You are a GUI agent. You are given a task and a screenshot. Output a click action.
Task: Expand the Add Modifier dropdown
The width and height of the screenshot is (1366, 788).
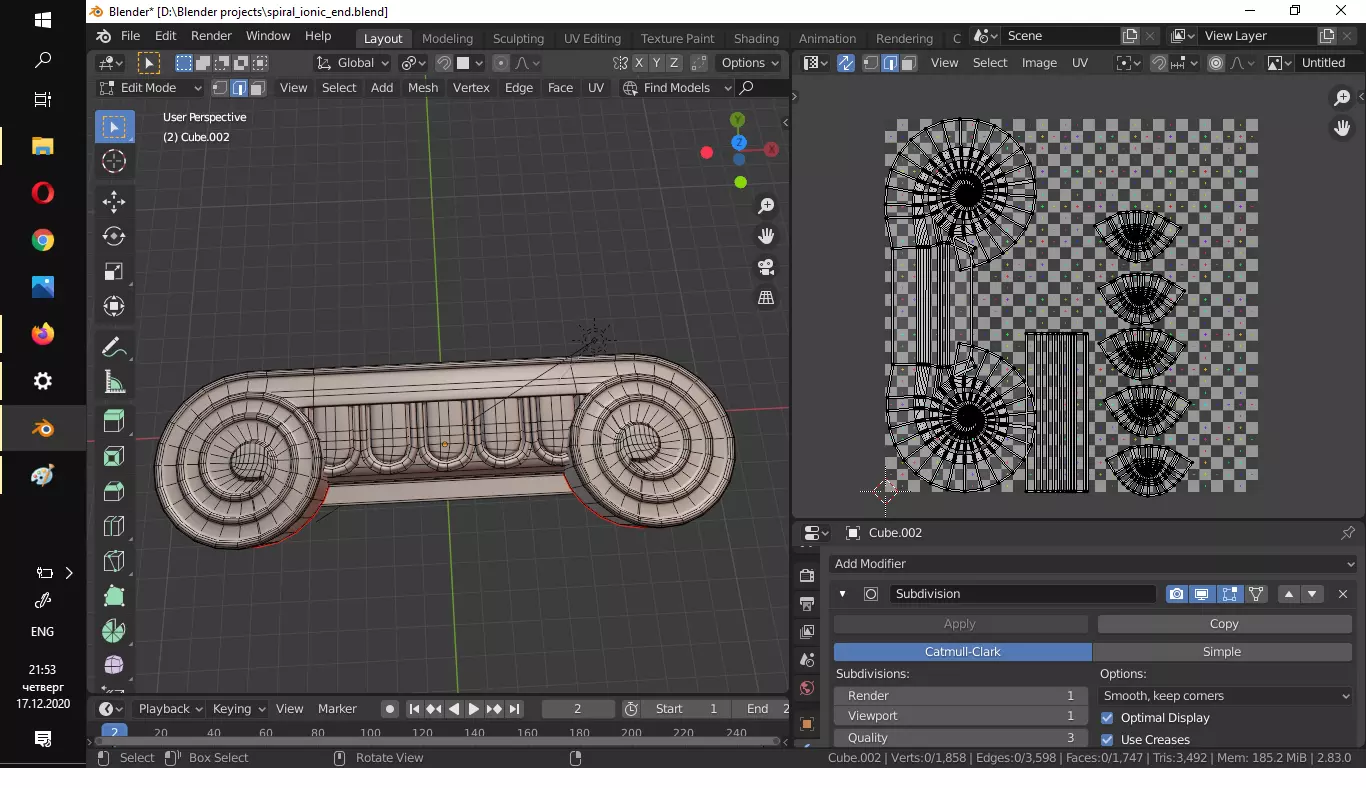tap(1093, 564)
